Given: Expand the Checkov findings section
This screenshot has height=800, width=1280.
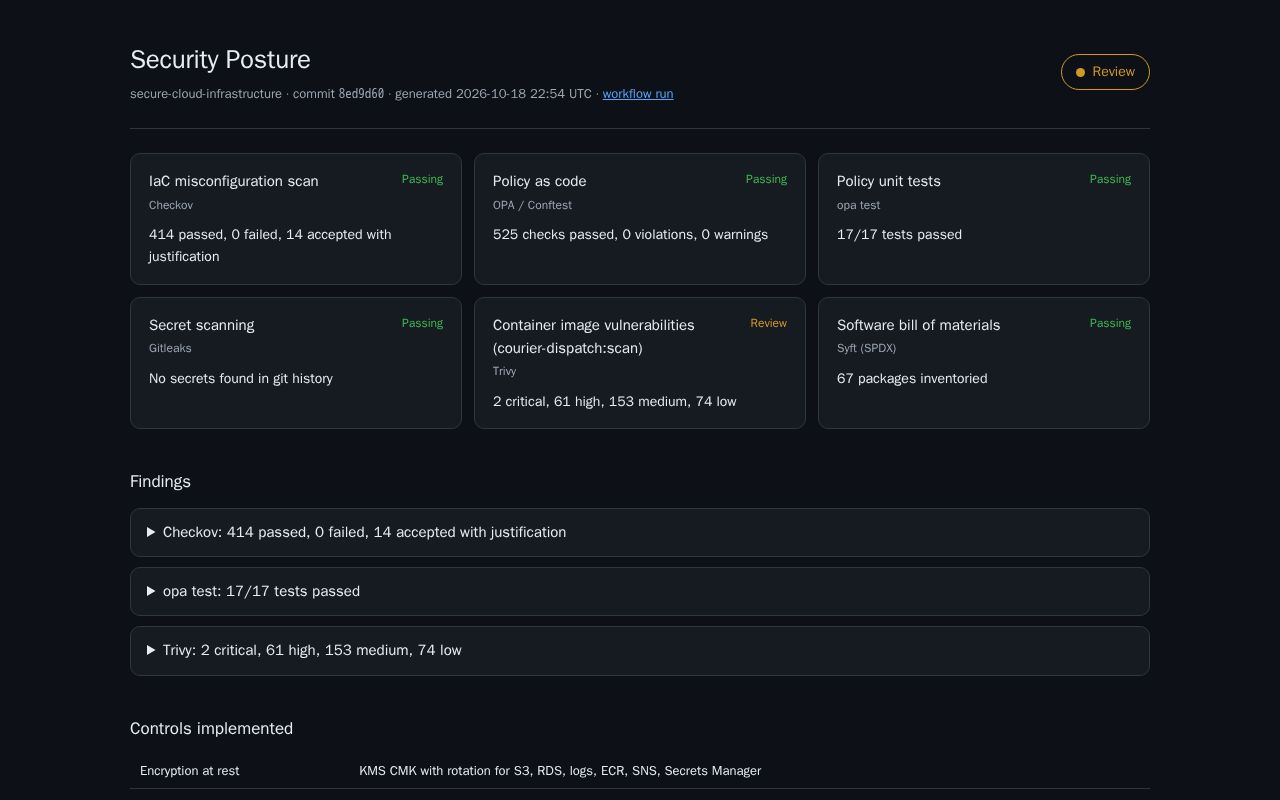Looking at the screenshot, I should (640, 532).
